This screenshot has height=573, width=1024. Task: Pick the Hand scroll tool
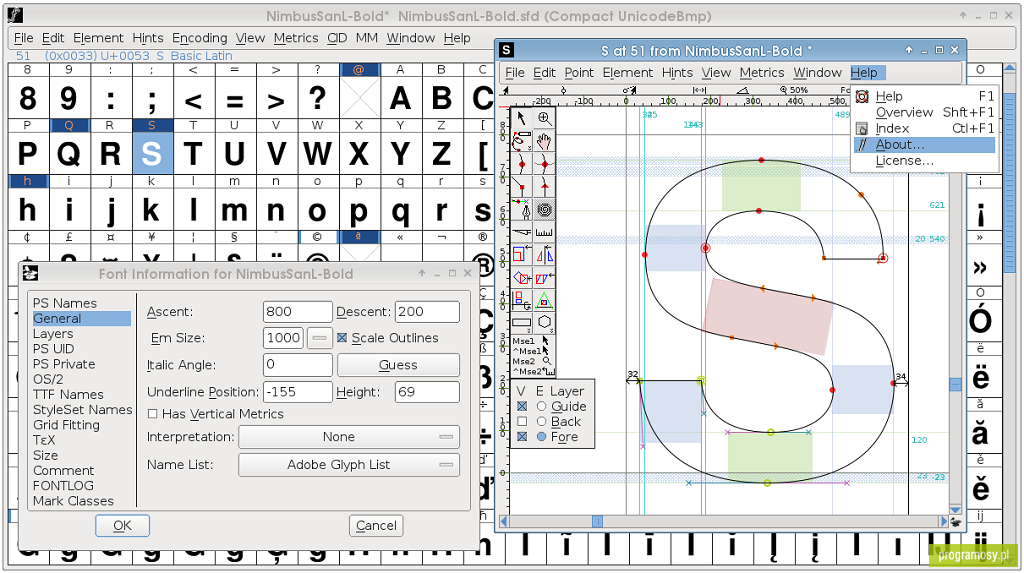(544, 140)
